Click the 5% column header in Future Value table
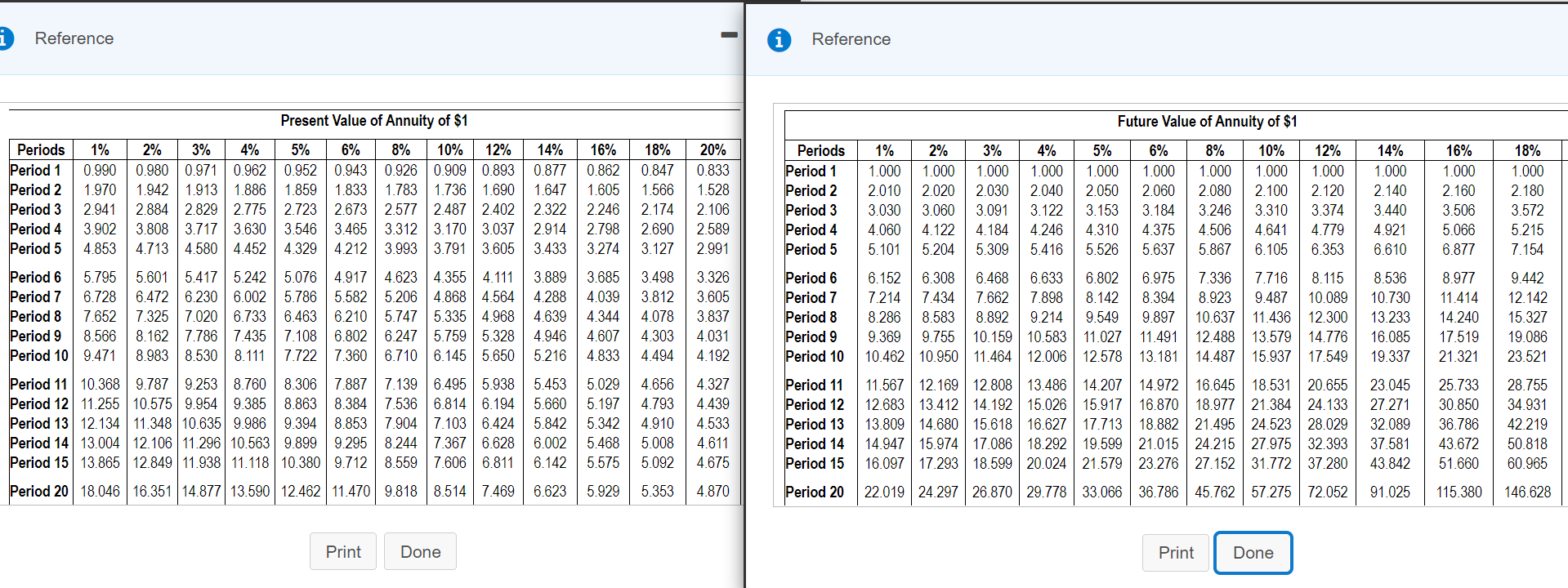Image resolution: width=1568 pixels, height=588 pixels. (x=1102, y=150)
